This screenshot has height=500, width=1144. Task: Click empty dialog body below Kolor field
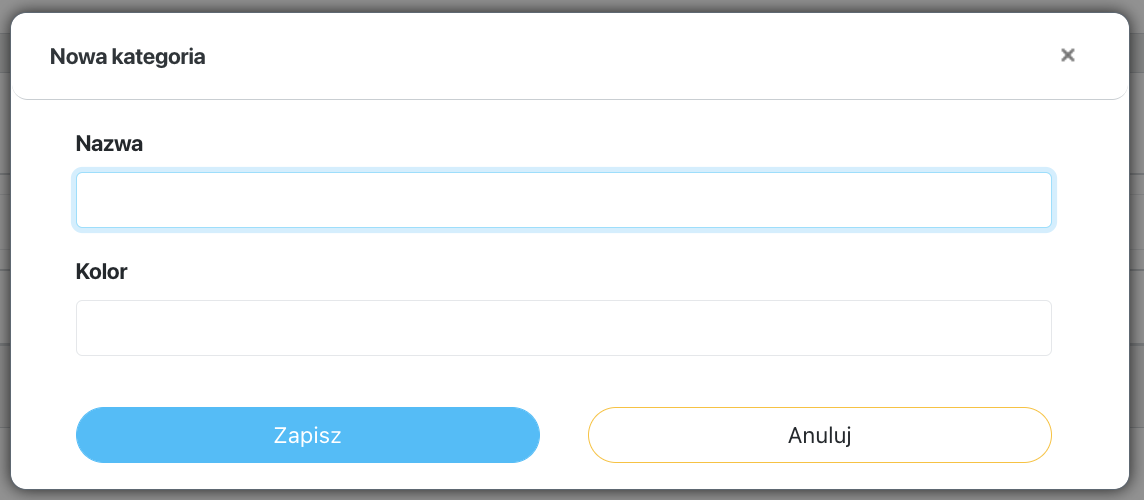click(x=564, y=381)
